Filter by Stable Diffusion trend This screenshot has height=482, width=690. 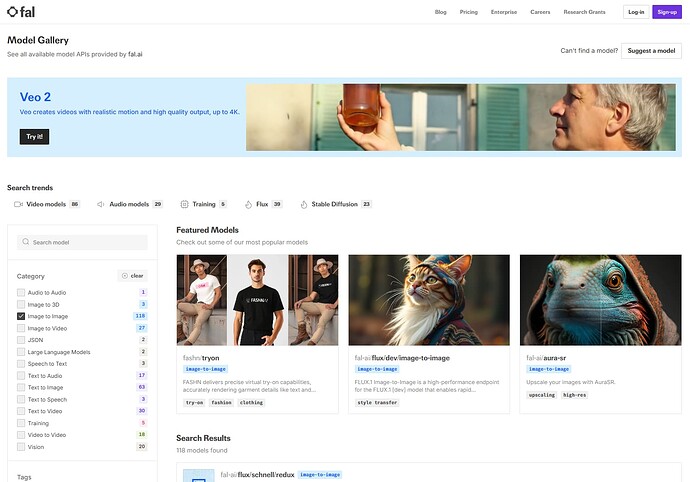[336, 204]
